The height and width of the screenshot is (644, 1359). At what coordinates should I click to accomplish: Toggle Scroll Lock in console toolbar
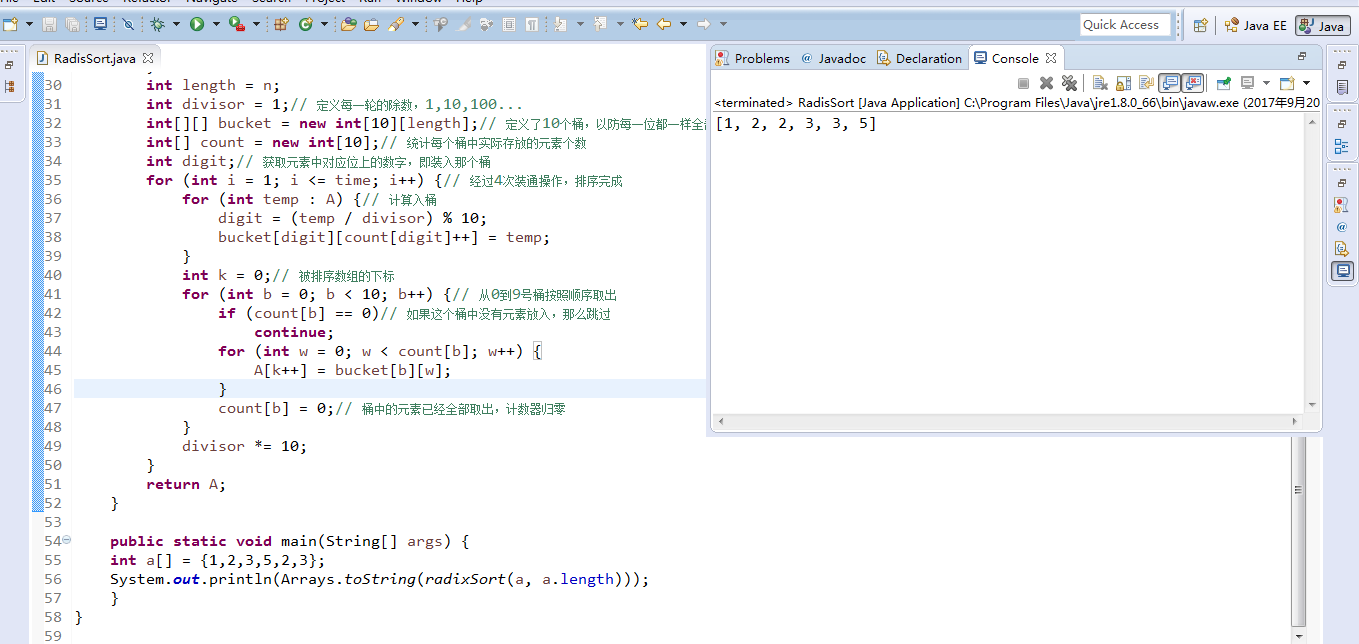(x=1123, y=83)
